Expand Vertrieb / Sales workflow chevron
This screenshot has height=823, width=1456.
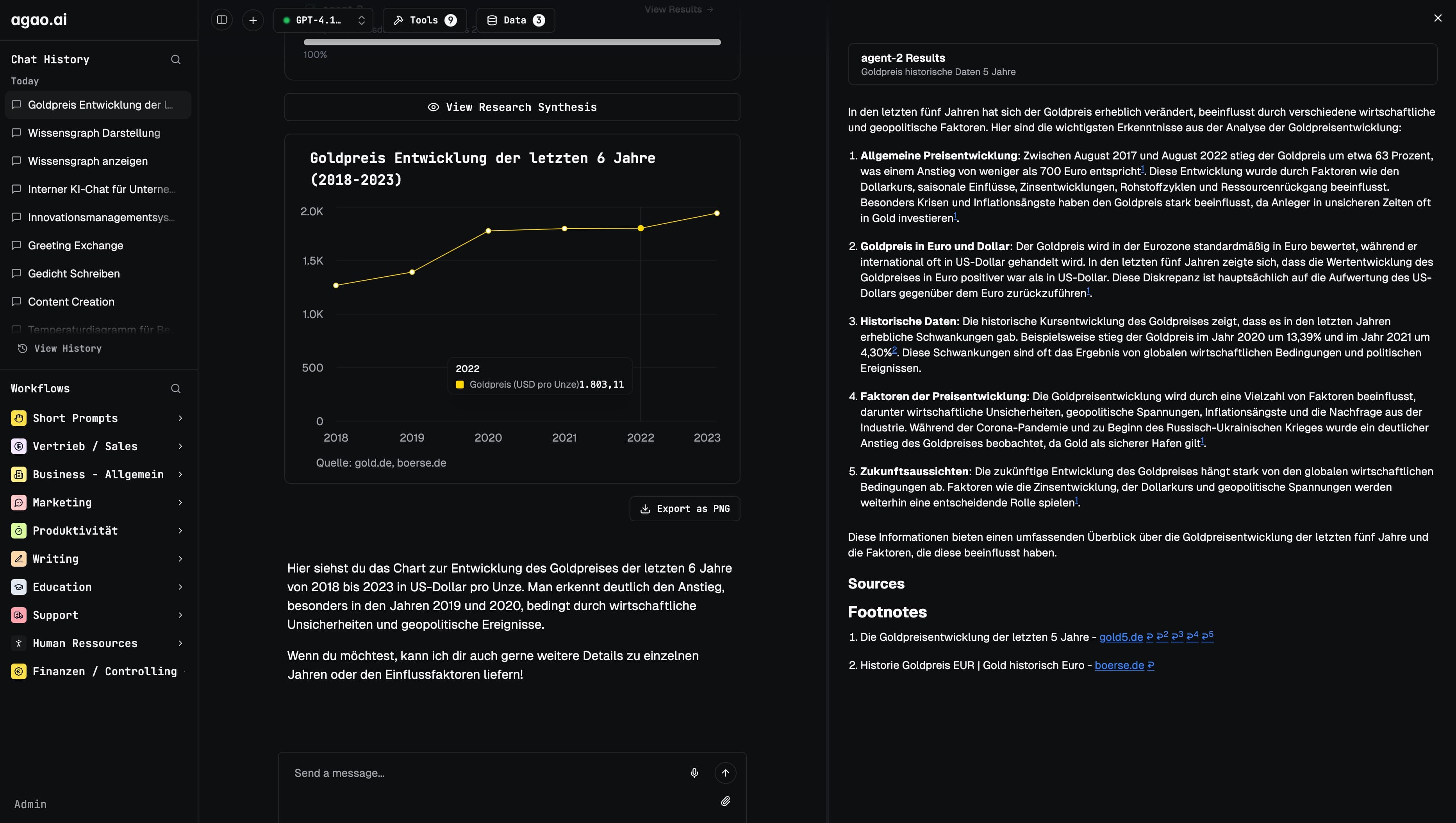pos(180,446)
